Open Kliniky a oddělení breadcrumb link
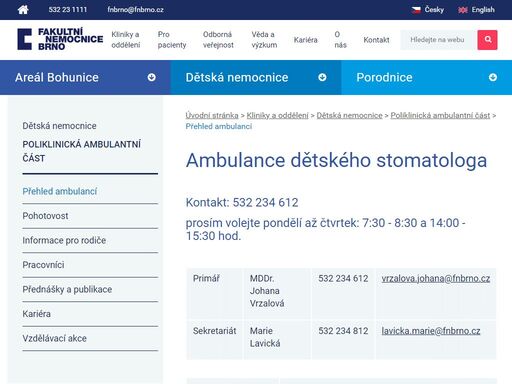 click(x=278, y=115)
